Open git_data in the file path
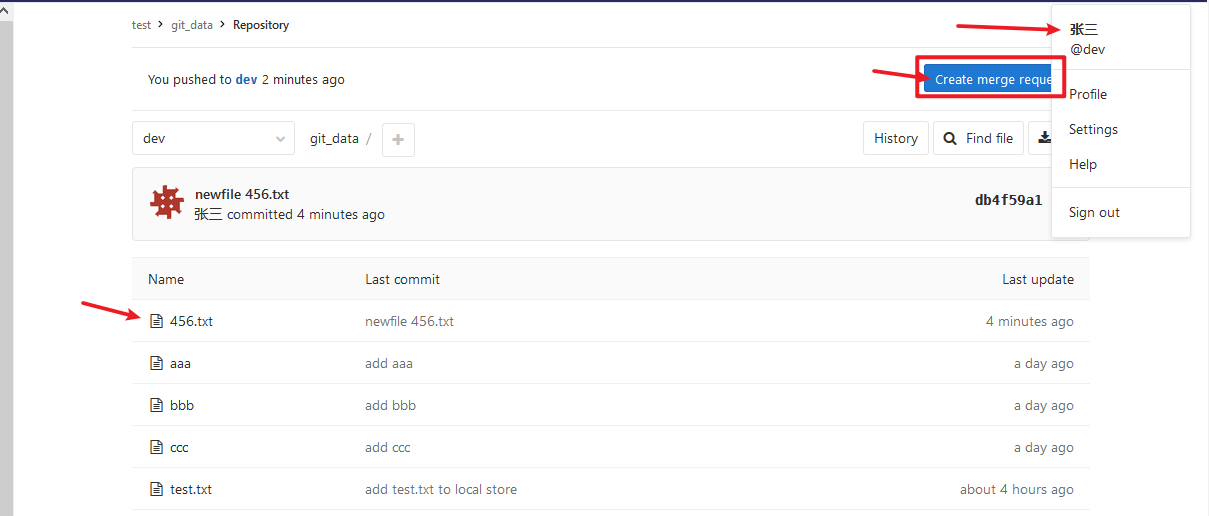The width and height of the screenshot is (1209, 516). pyautogui.click(x=334, y=139)
